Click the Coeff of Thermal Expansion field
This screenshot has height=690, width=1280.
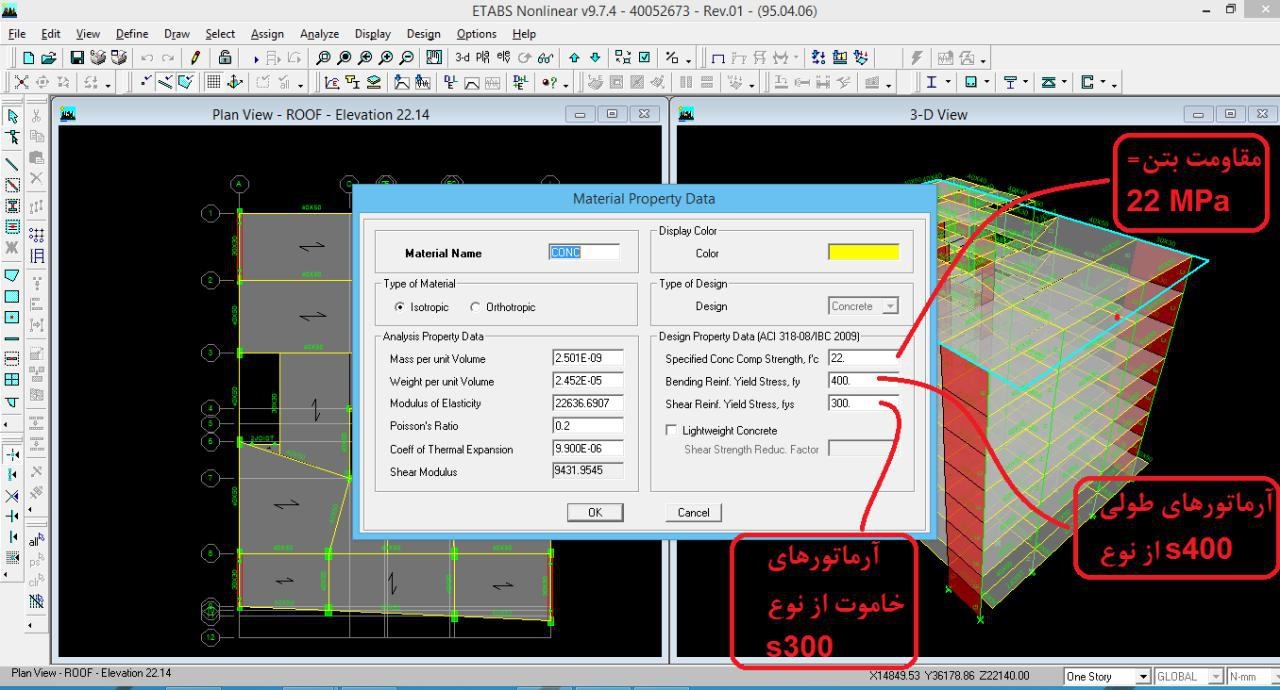[588, 449]
